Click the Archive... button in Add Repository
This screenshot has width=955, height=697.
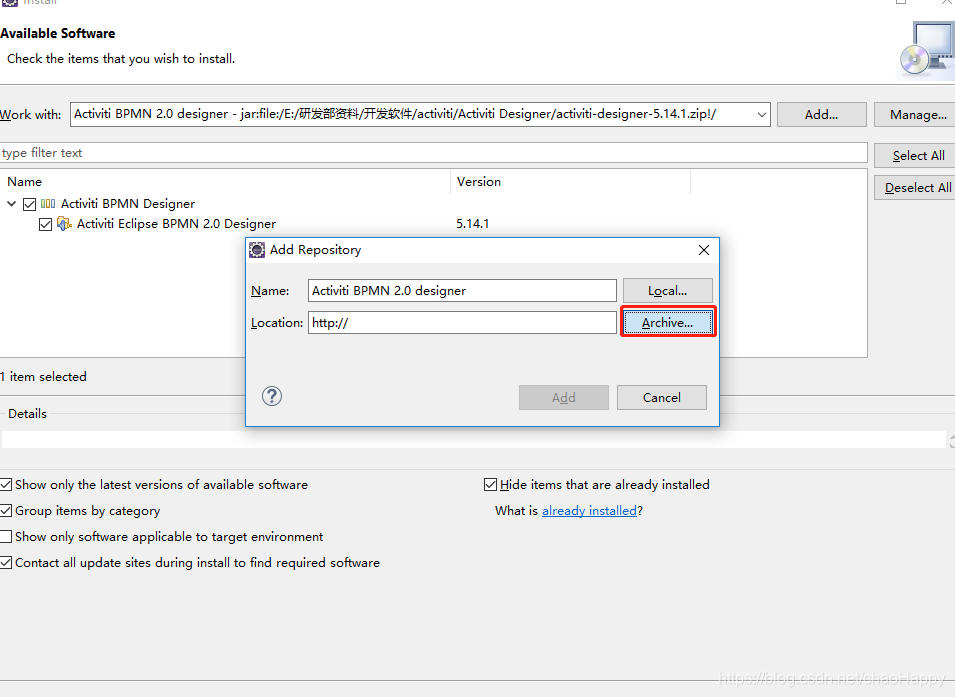pos(668,322)
